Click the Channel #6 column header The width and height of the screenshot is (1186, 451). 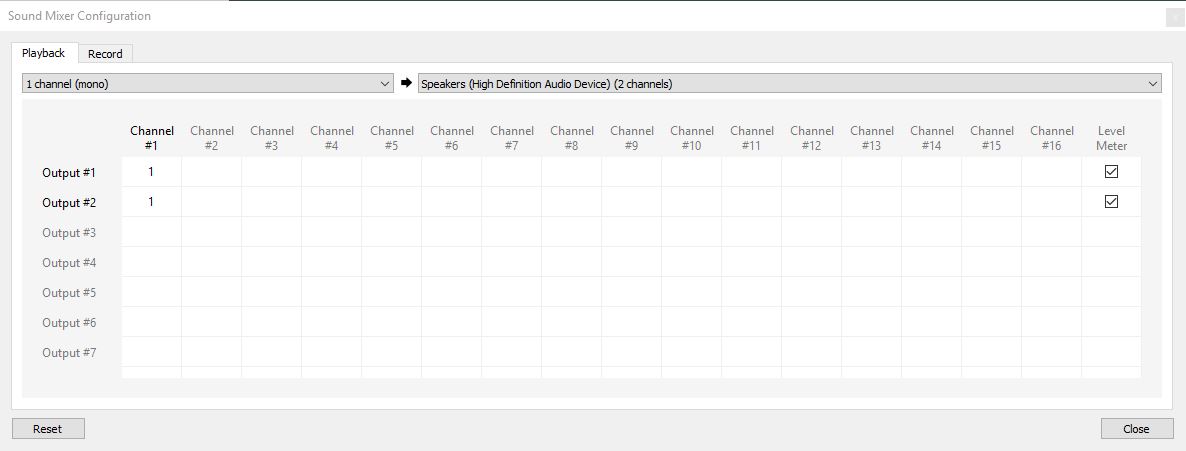tap(452, 138)
